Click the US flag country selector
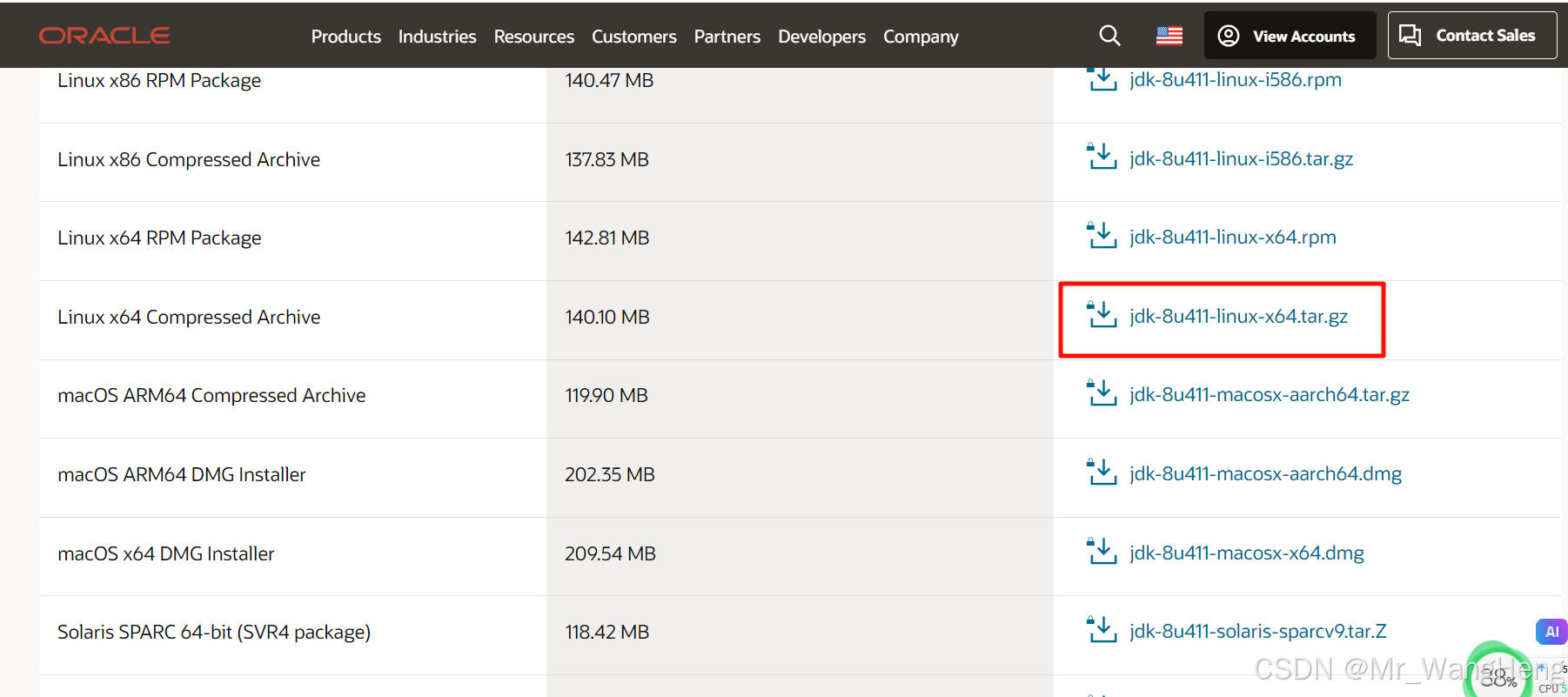 pyautogui.click(x=1169, y=36)
